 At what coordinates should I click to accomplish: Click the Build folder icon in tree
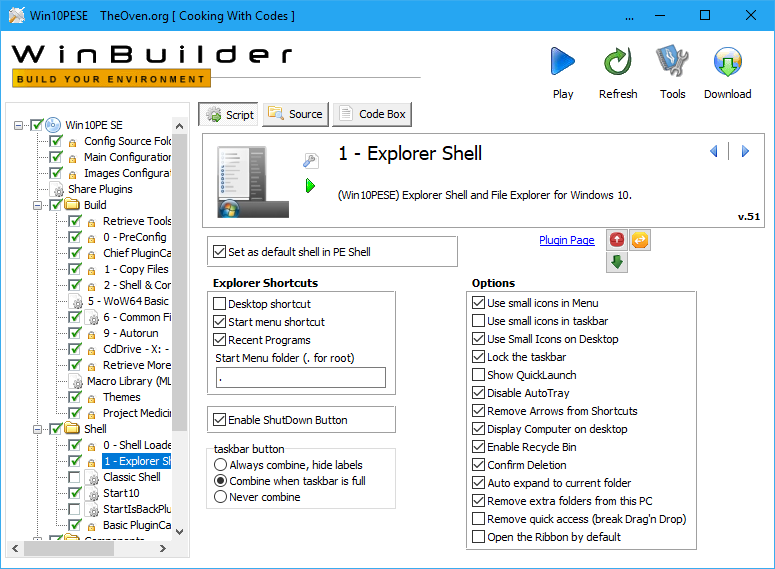(x=72, y=205)
